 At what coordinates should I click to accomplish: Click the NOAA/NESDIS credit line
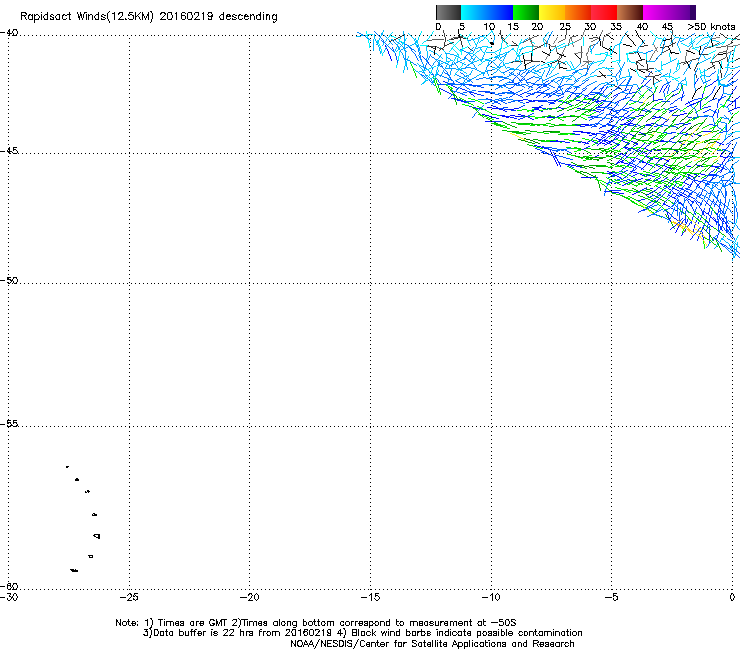coord(432,644)
